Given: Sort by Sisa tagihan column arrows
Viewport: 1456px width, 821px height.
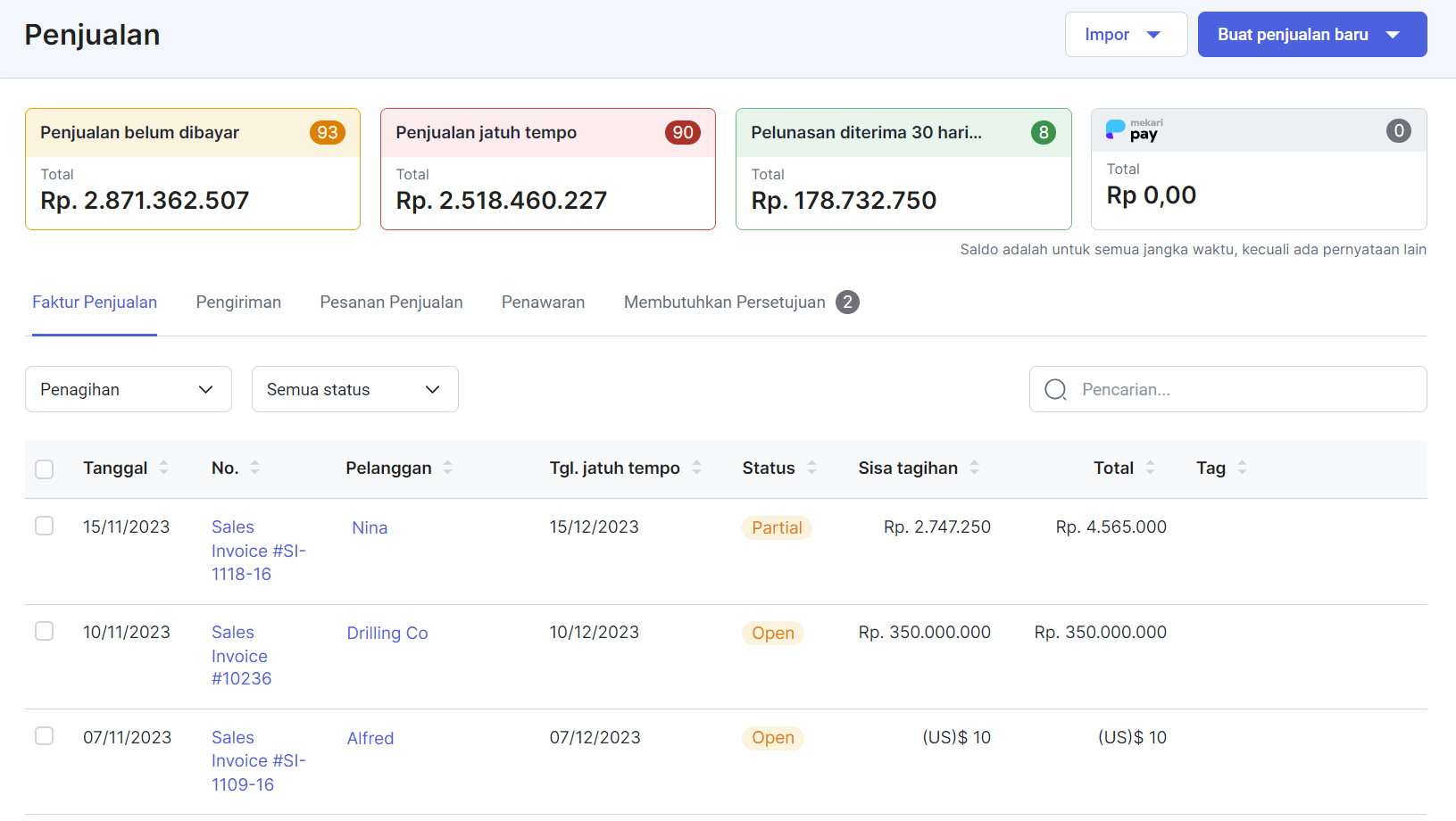Looking at the screenshot, I should pyautogui.click(x=974, y=468).
